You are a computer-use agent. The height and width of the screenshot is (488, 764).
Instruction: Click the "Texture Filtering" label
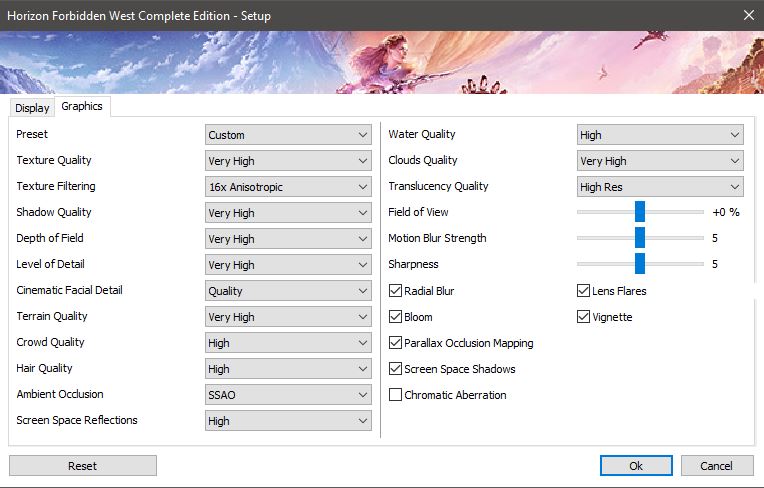point(56,187)
